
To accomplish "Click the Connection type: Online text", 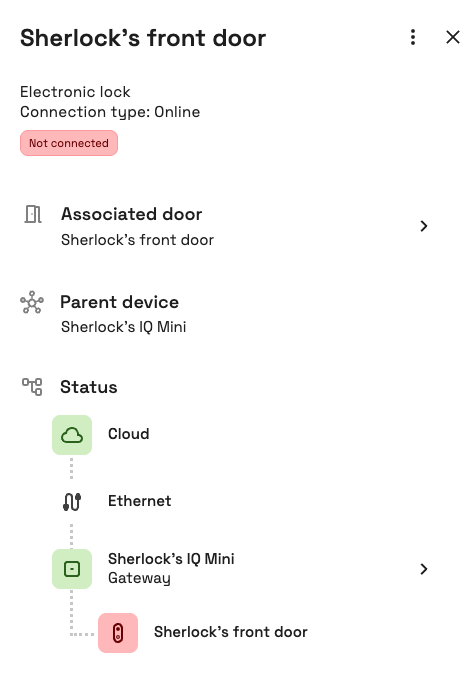I will tap(110, 112).
